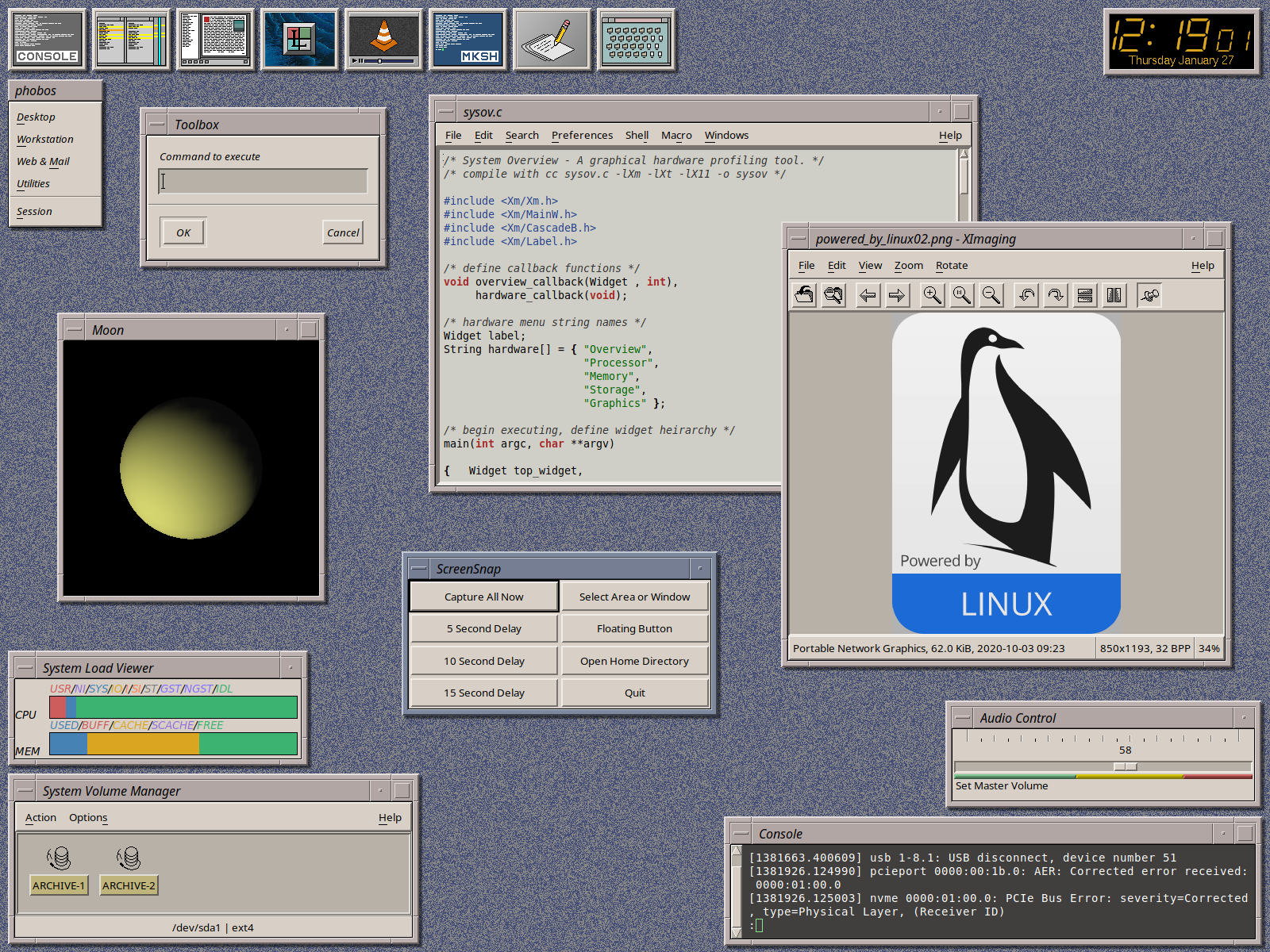Screen dimensions: 1270x952
Task: Click the open file icon in XImaging toolbar
Action: coord(804,295)
